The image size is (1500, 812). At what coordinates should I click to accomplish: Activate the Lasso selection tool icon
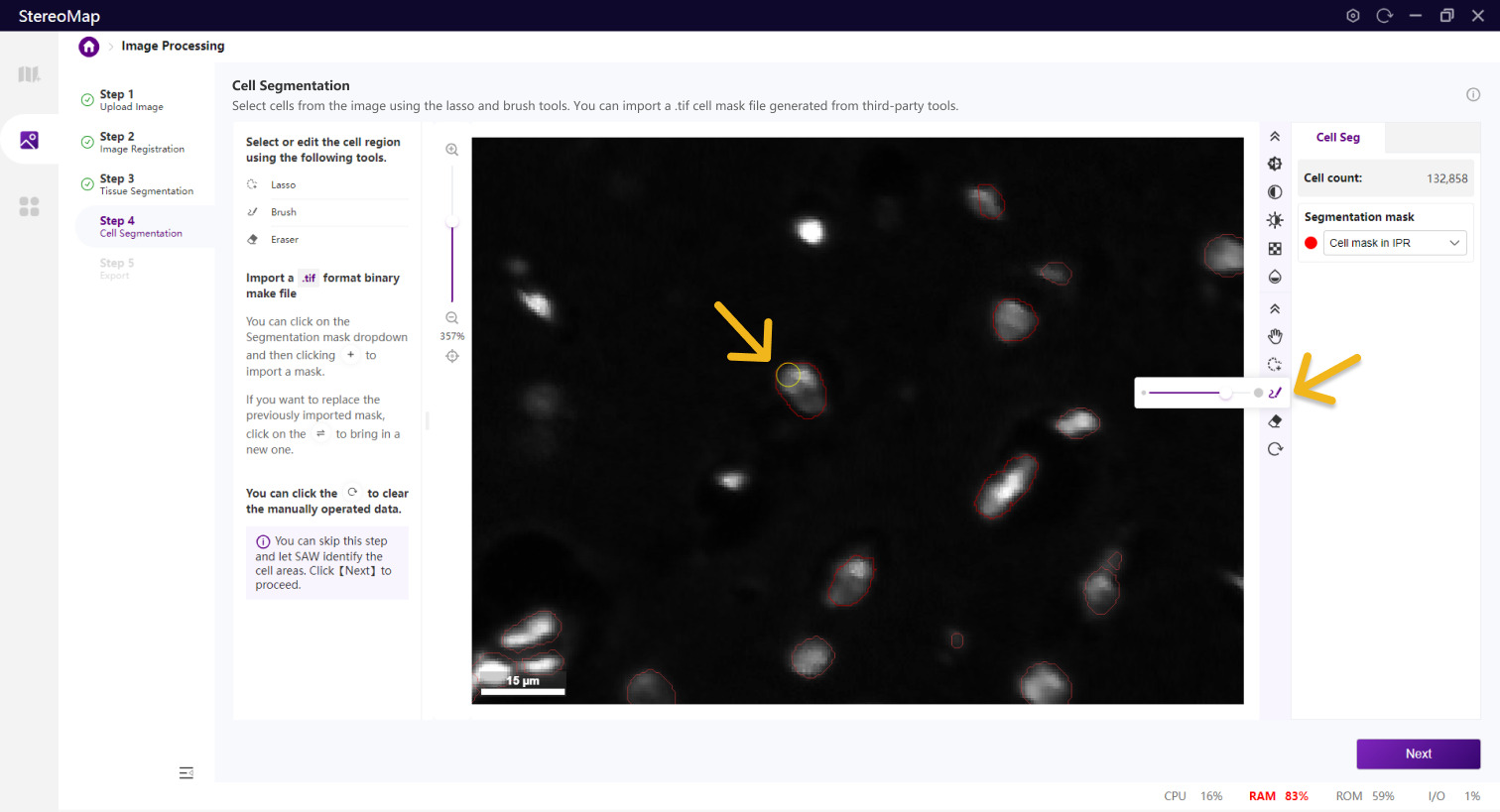click(1275, 365)
